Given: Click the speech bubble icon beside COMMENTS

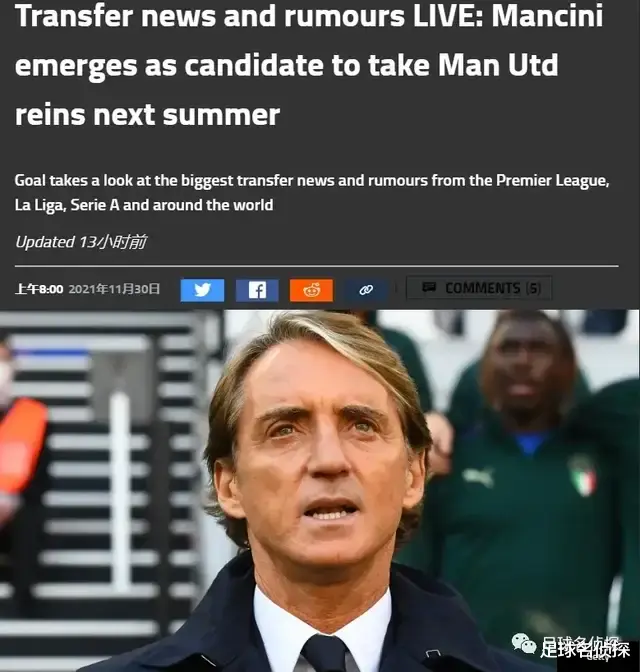Looking at the screenshot, I should (429, 287).
